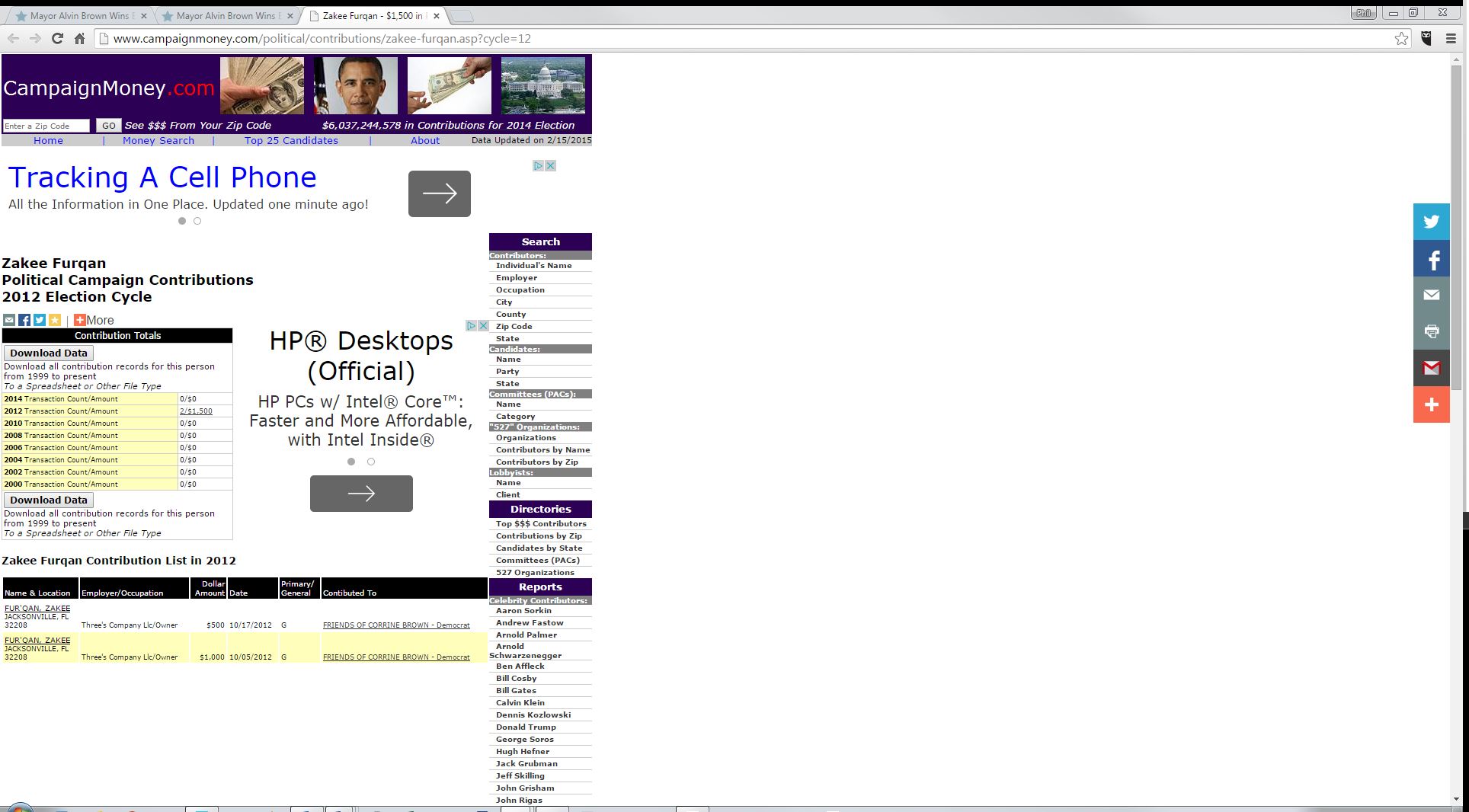Open the Top 25 Candidates nav item

(291, 141)
